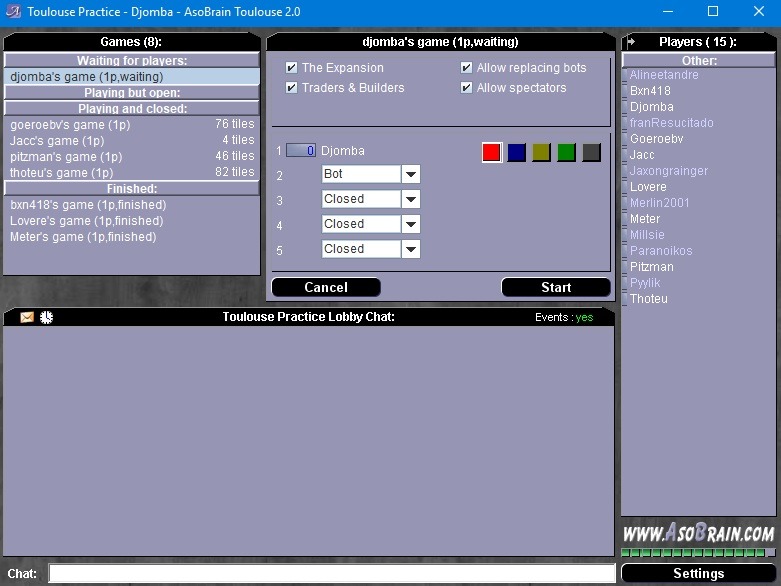Image resolution: width=781 pixels, height=586 pixels.
Task: Select goeroebv's game with 76 tiles
Action: click(x=131, y=124)
